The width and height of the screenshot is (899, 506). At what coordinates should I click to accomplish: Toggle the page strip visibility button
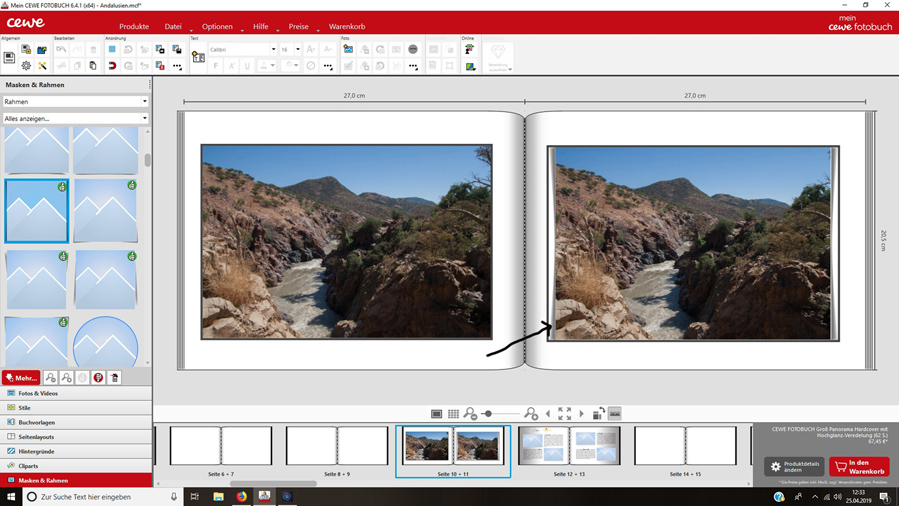(615, 414)
